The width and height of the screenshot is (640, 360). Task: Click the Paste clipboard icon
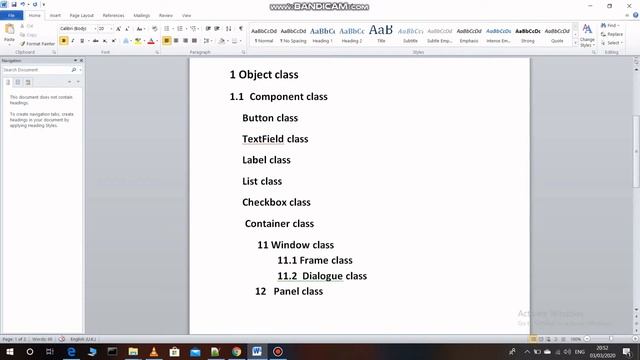coord(9,29)
